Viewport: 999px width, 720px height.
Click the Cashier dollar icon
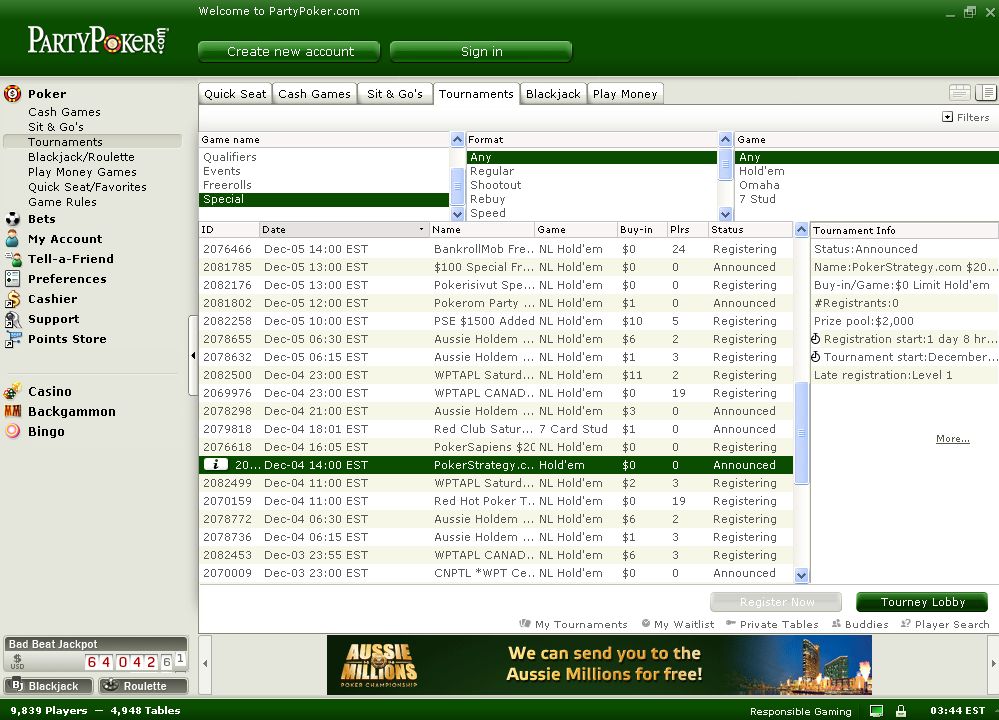click(12, 299)
